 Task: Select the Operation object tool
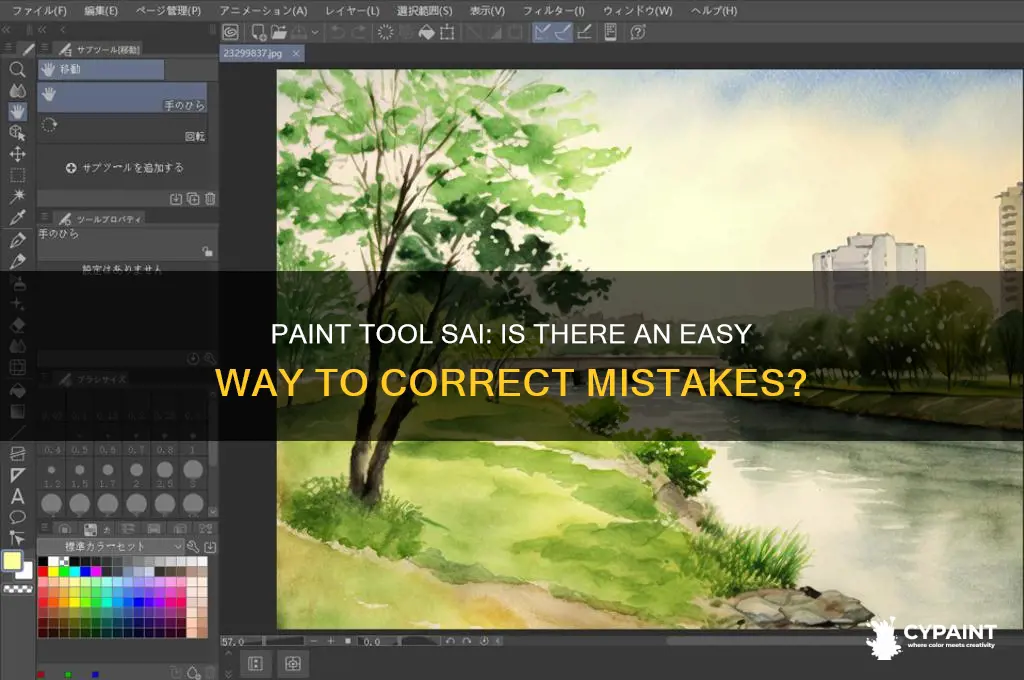click(x=18, y=133)
